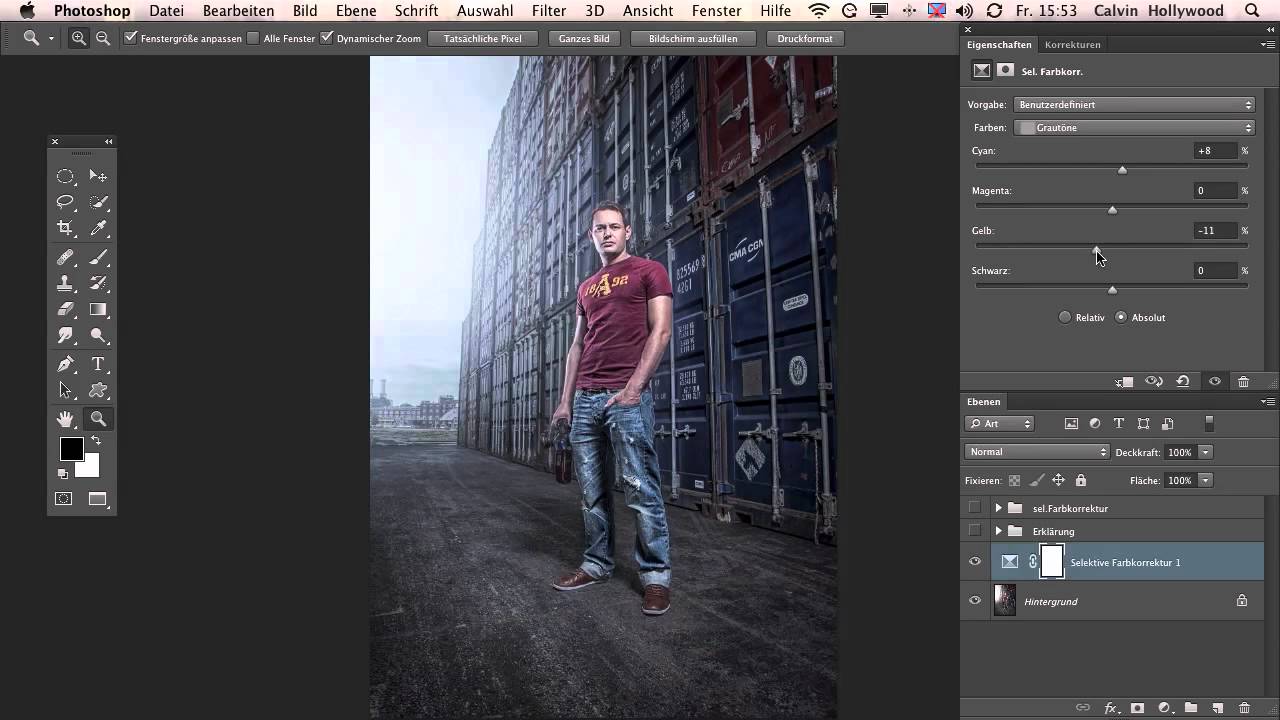Select the Smudge tool

[x=65, y=335]
